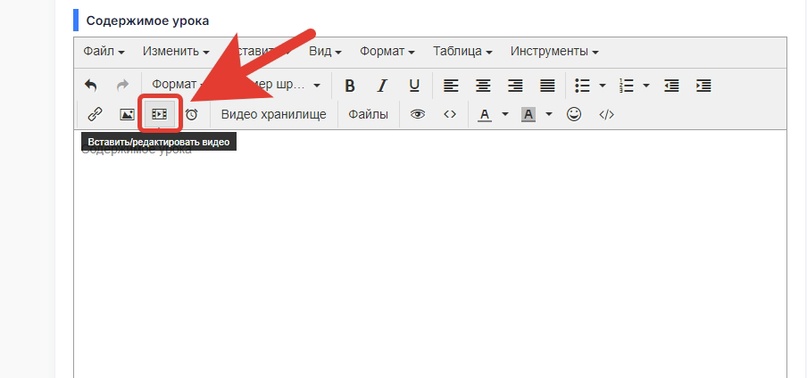Viewport: 807px width, 378px height.
Task: Click the alarm clock icon
Action: [x=191, y=114]
